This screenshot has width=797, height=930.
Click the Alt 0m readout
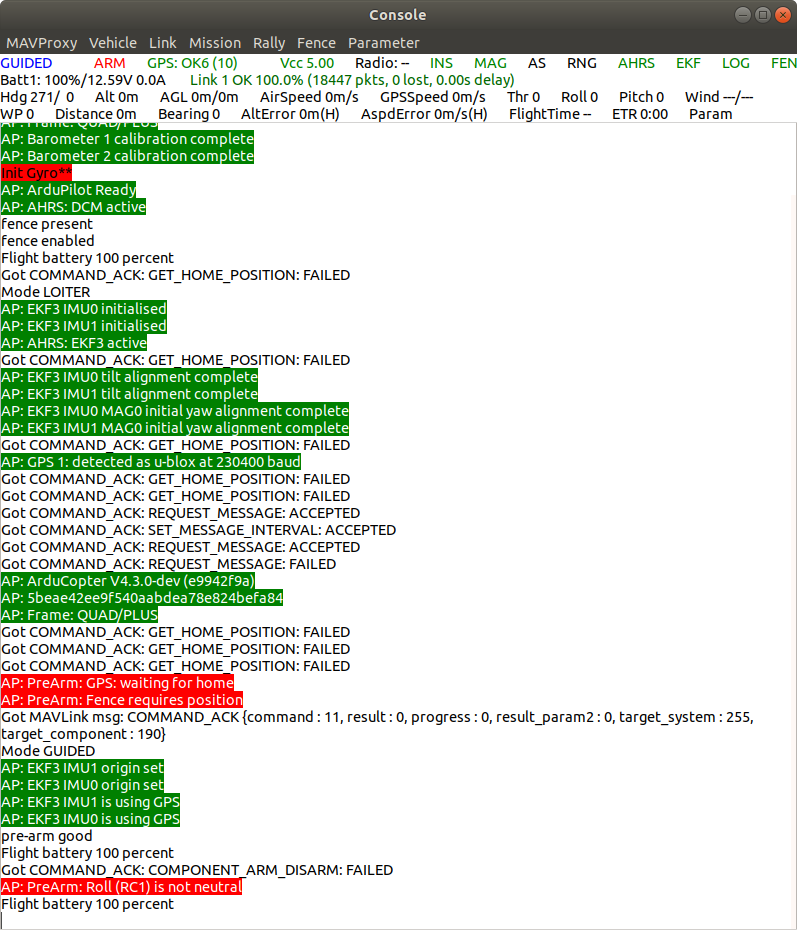[x=116, y=97]
